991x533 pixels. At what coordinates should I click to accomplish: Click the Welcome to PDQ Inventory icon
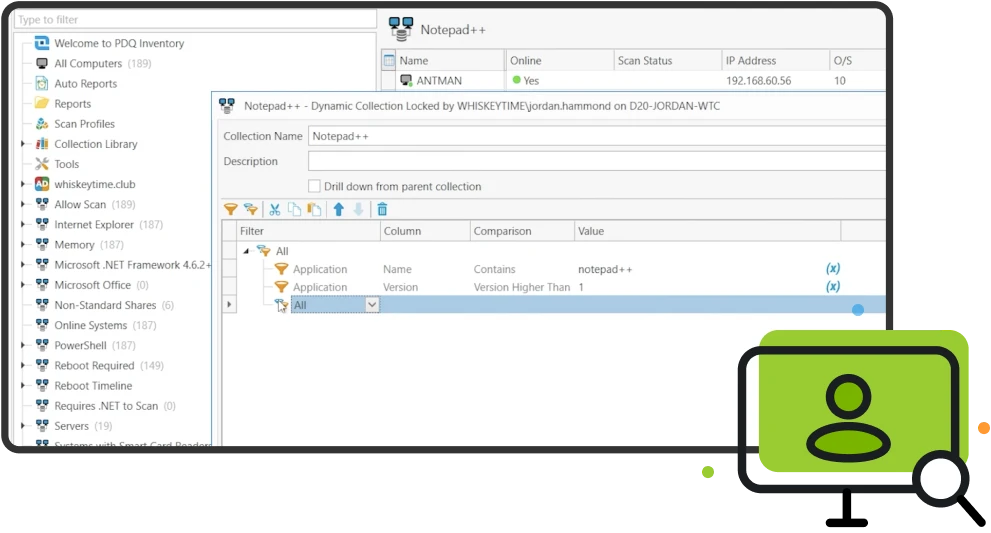42,43
